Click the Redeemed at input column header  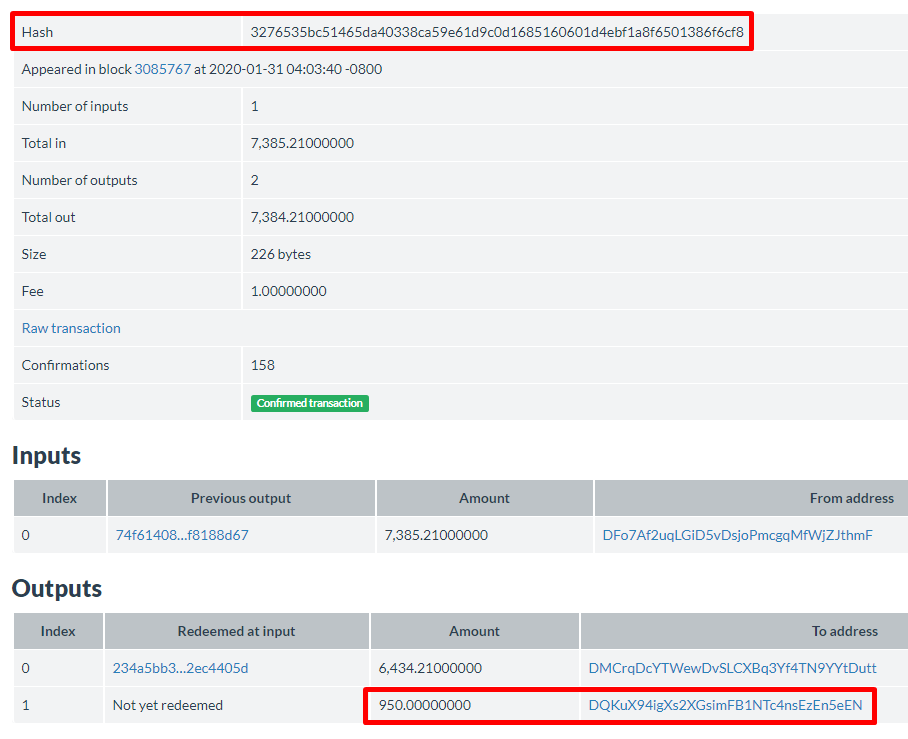click(236, 631)
